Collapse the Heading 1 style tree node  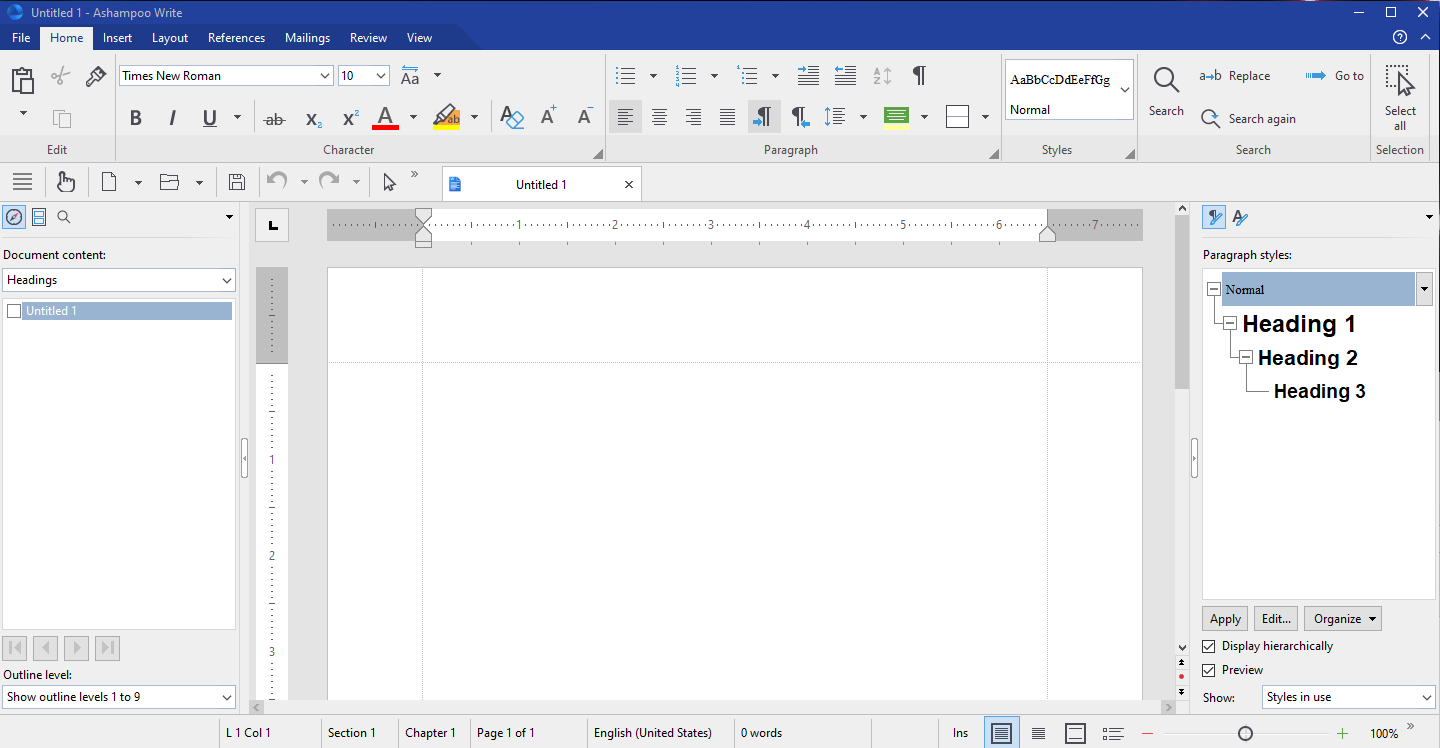point(1230,324)
